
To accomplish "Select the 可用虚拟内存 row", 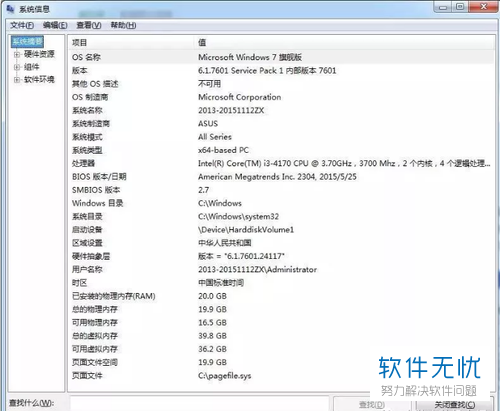I will 281,349.
